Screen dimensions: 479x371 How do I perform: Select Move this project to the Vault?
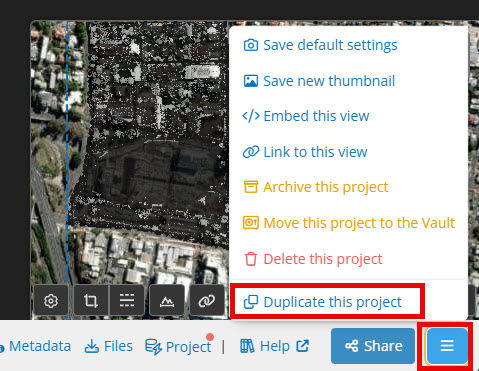pyautogui.click(x=349, y=223)
